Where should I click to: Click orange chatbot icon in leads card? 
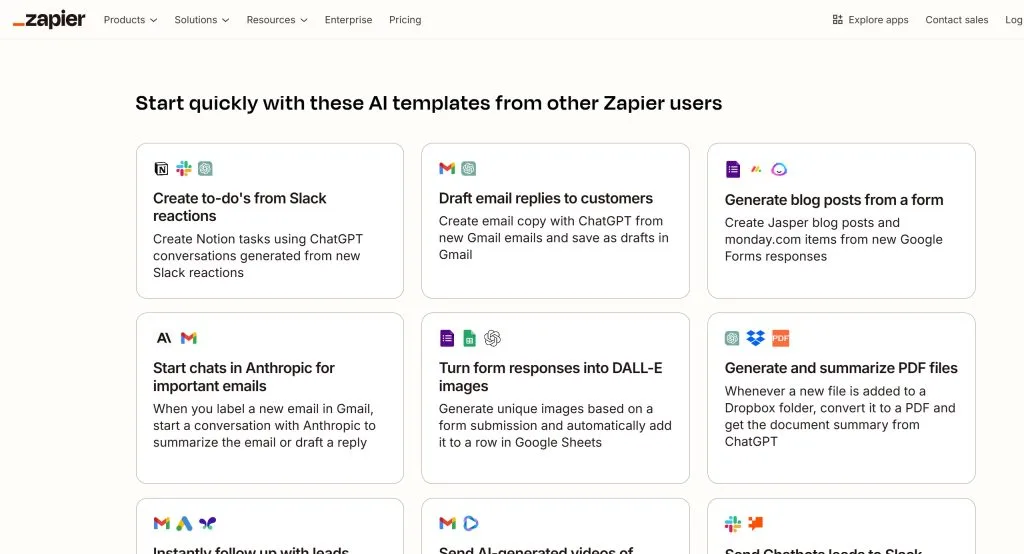(756, 523)
